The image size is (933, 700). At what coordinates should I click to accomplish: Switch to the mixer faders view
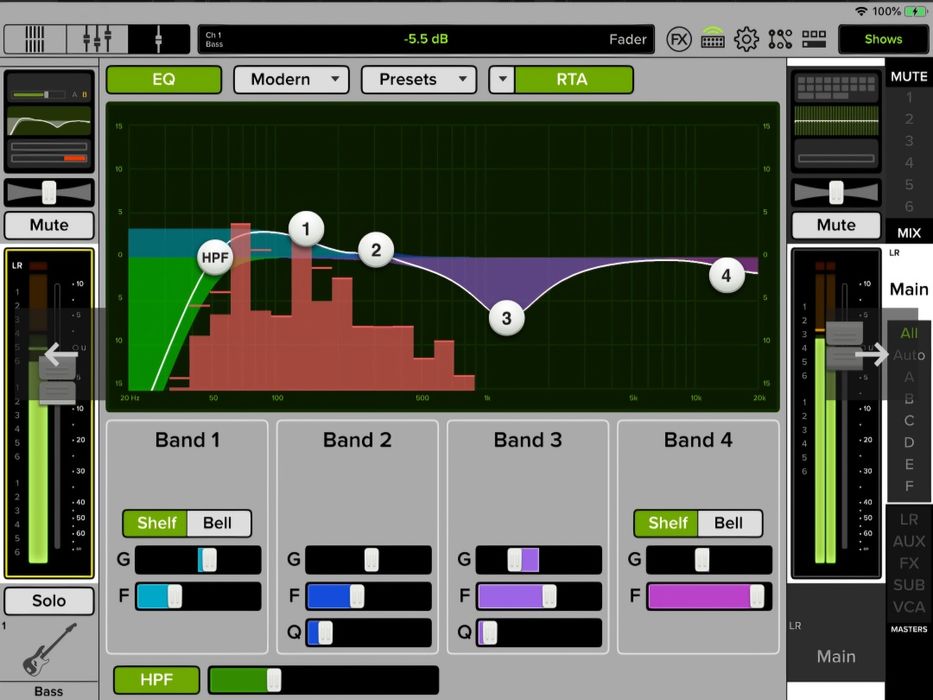(96, 39)
